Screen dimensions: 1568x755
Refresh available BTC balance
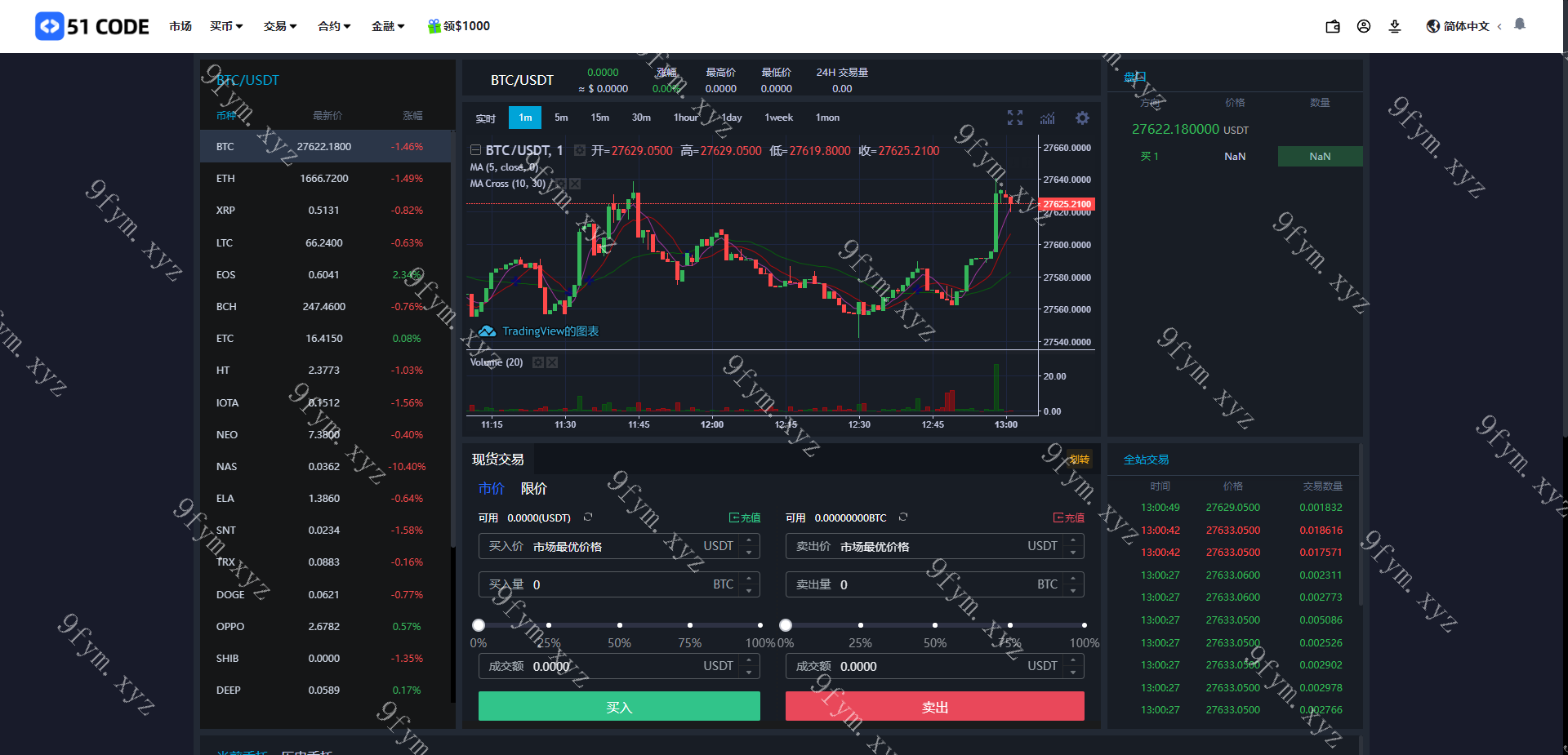(903, 517)
